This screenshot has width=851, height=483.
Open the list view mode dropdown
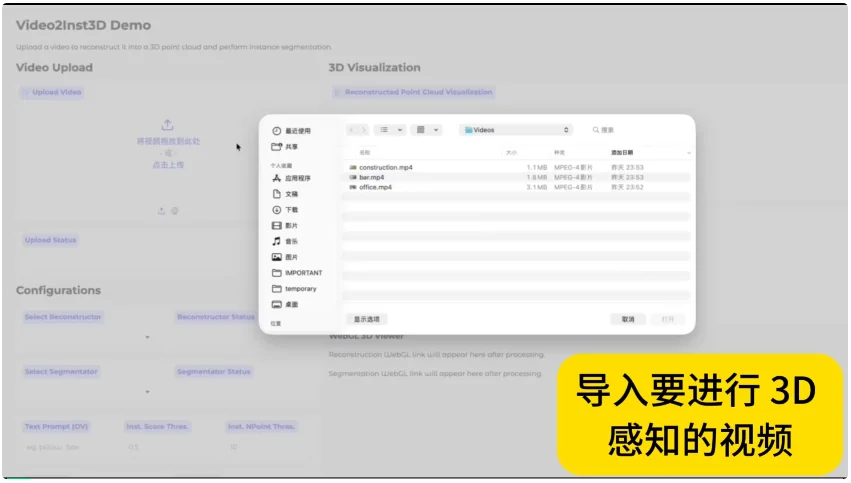pyautogui.click(x=390, y=130)
